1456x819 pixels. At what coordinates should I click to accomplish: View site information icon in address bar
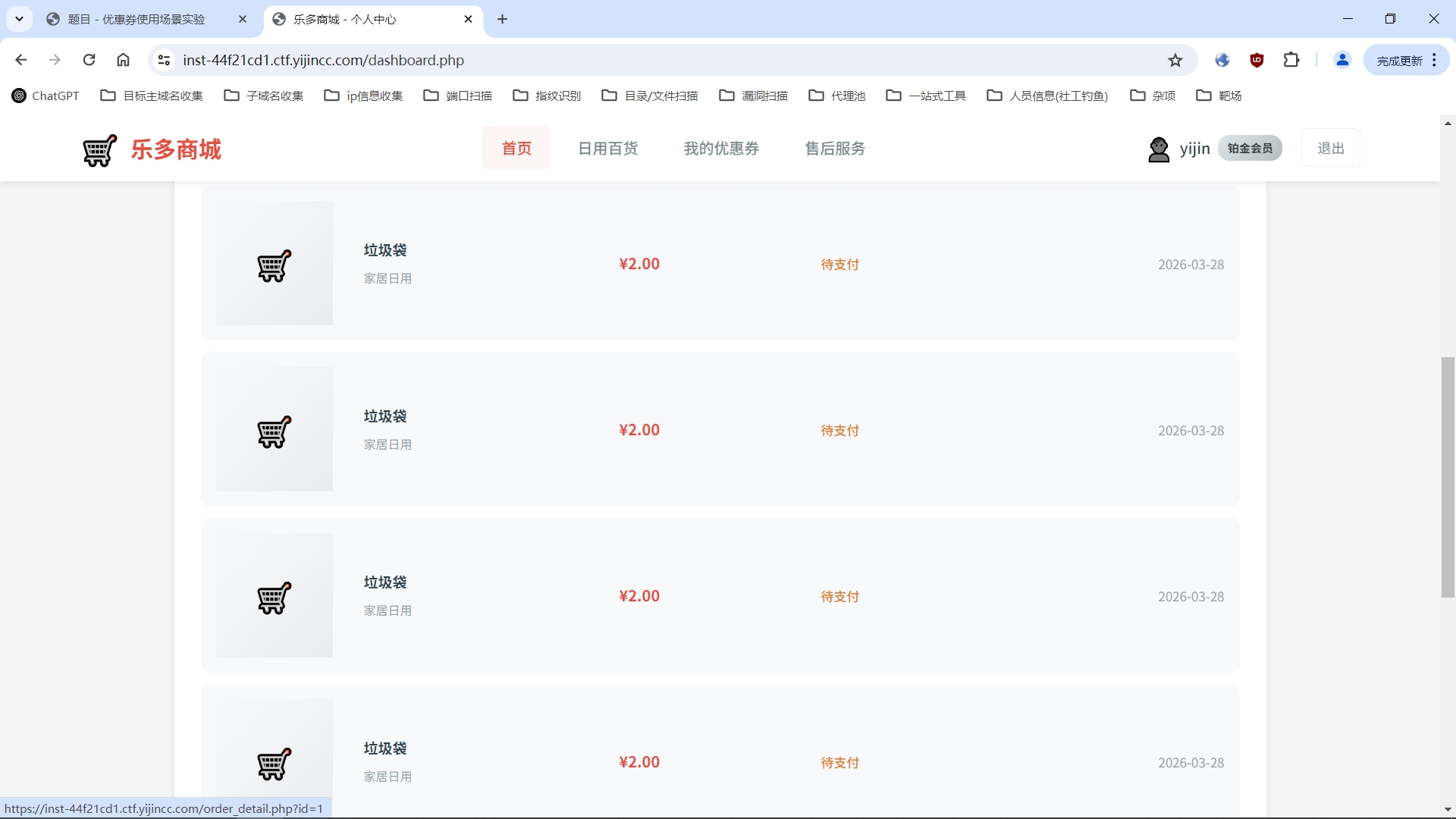(164, 60)
